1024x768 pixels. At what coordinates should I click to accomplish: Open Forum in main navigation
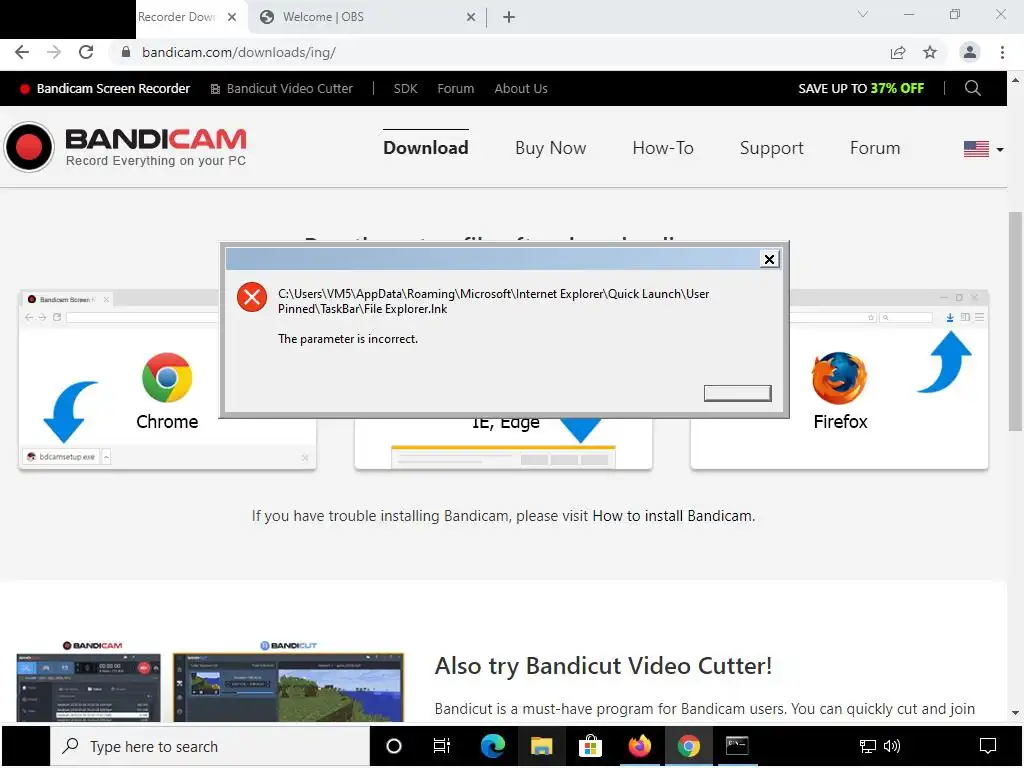click(x=874, y=148)
